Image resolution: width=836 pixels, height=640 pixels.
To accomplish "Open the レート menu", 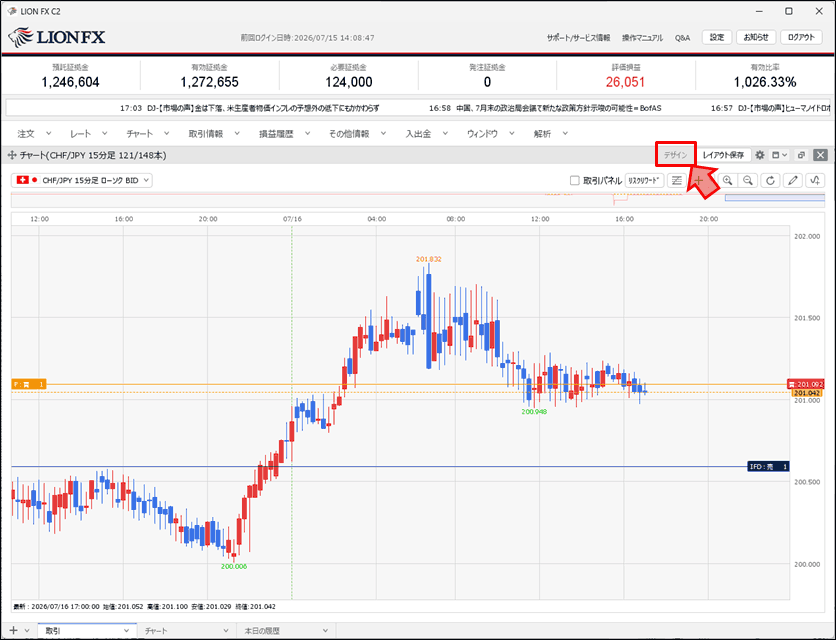I will point(81,133).
